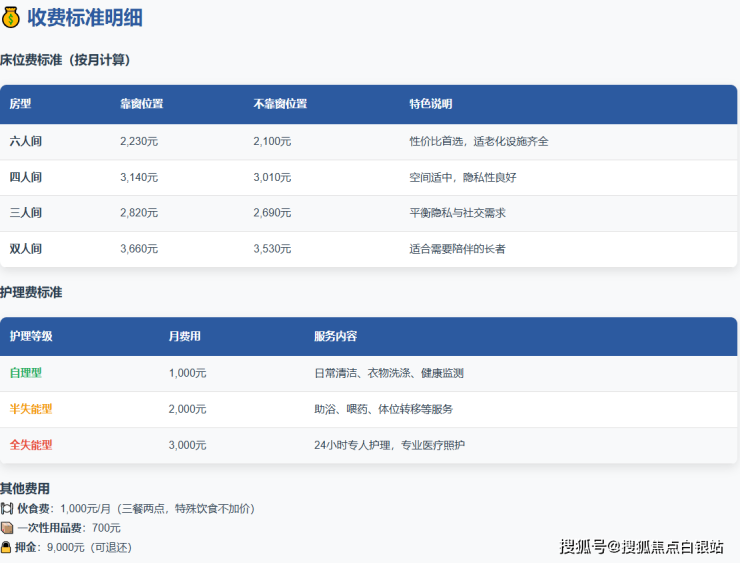Select the 护理等级 header in nursing table
This screenshot has height=563, width=740.
31,337
